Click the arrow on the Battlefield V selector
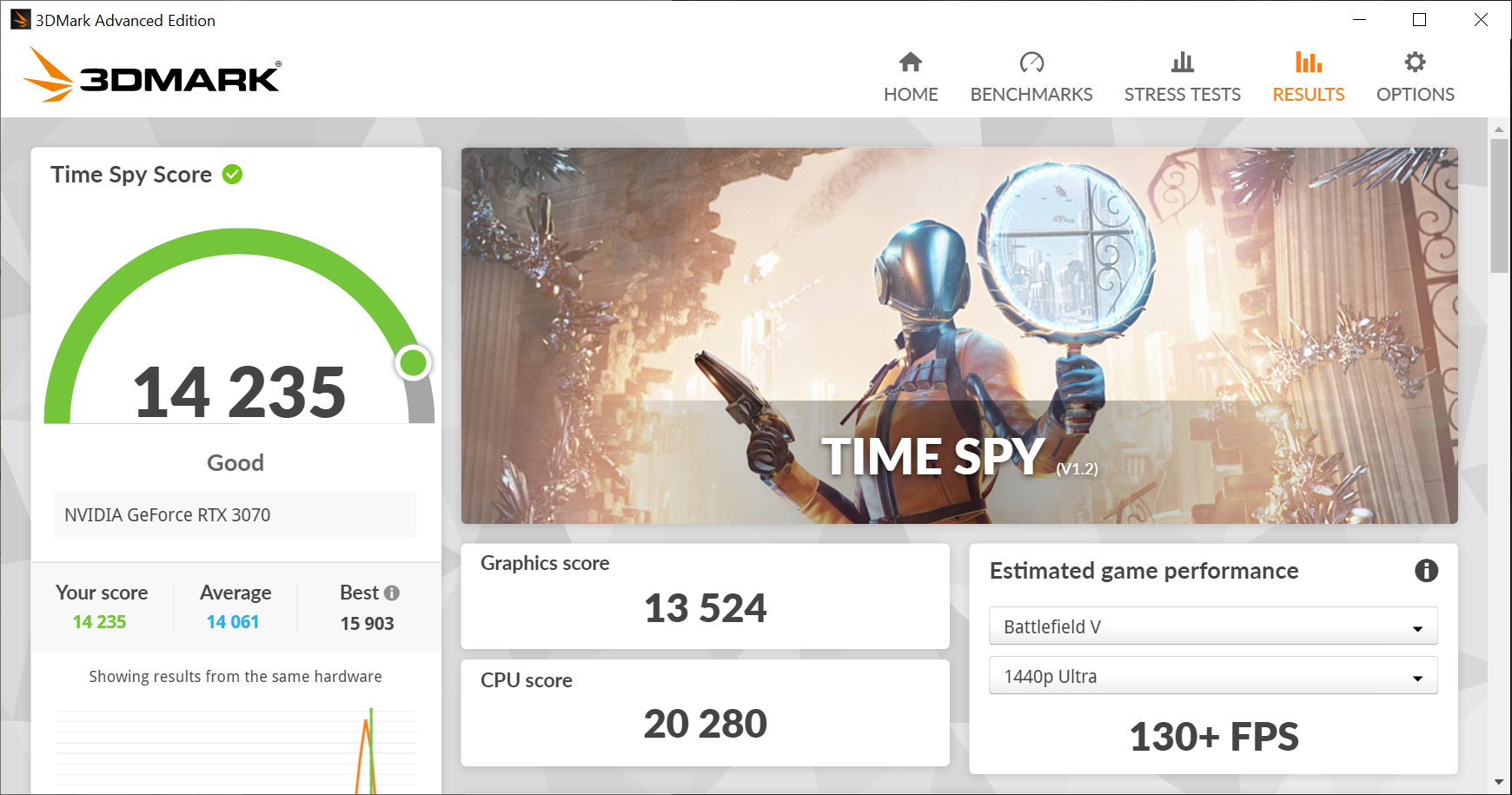The width and height of the screenshot is (1512, 795). pos(1417,627)
